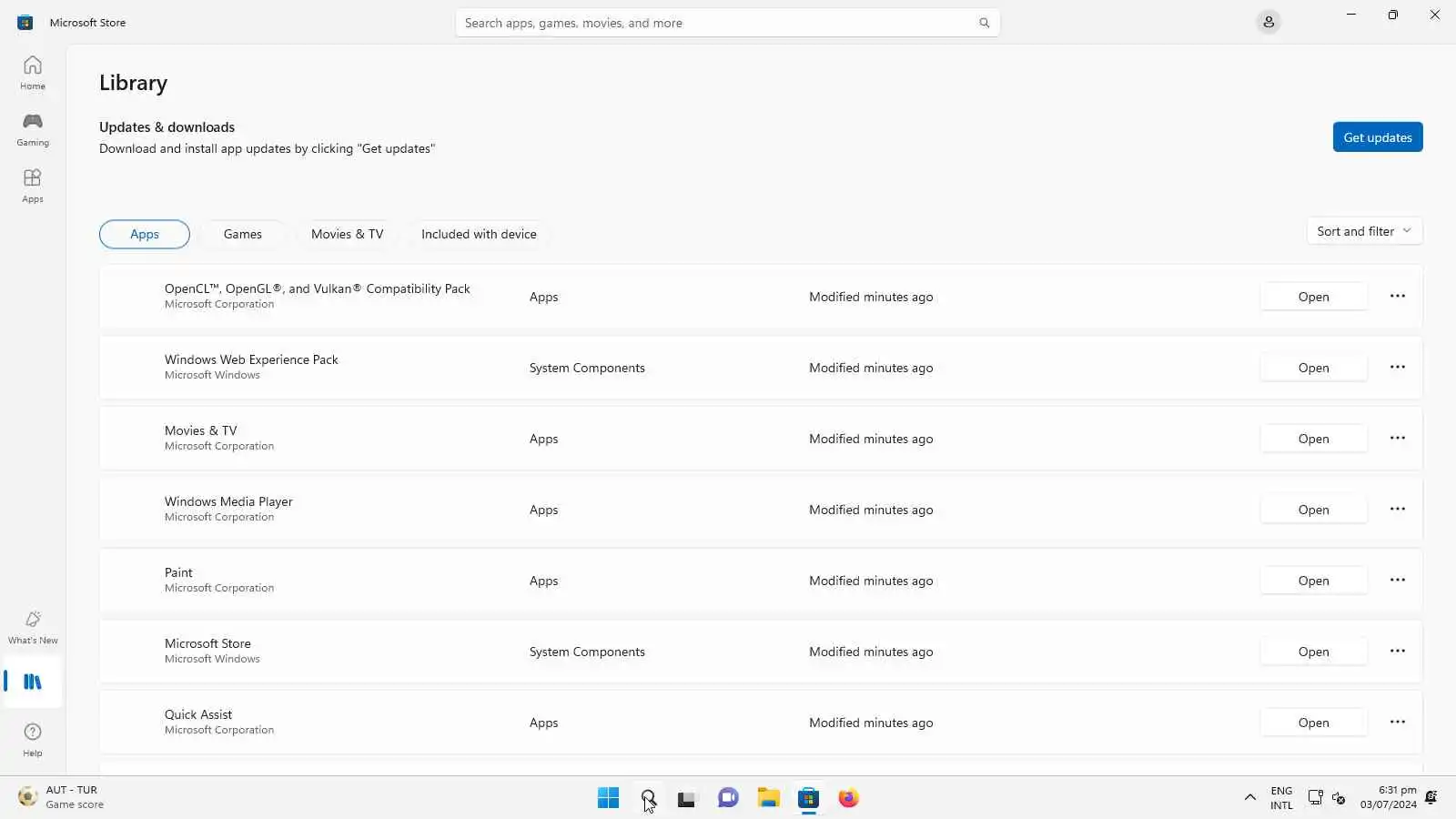Open more options for Microsoft Store row
The width and height of the screenshot is (1456, 819).
(x=1398, y=651)
